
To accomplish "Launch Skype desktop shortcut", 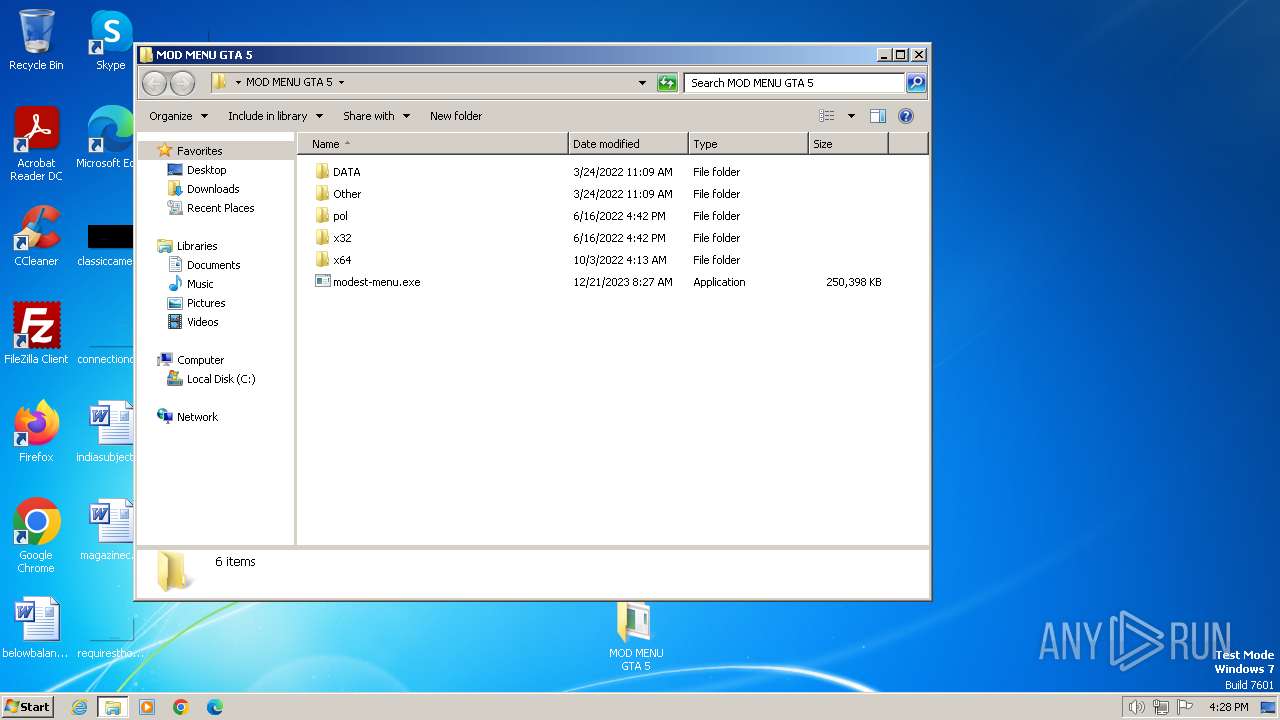I will tap(111, 40).
